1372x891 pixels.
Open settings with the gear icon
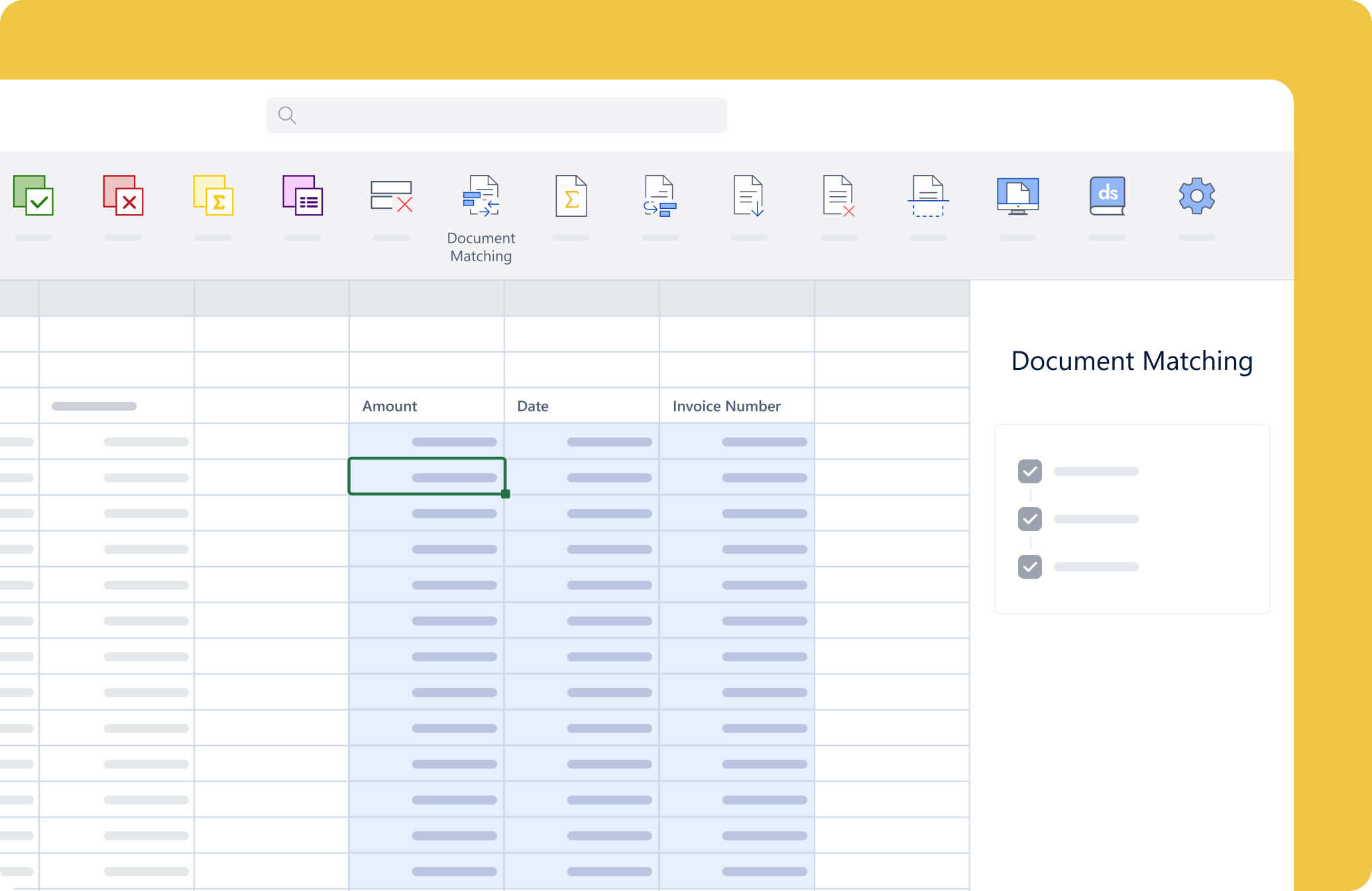pos(1196,196)
